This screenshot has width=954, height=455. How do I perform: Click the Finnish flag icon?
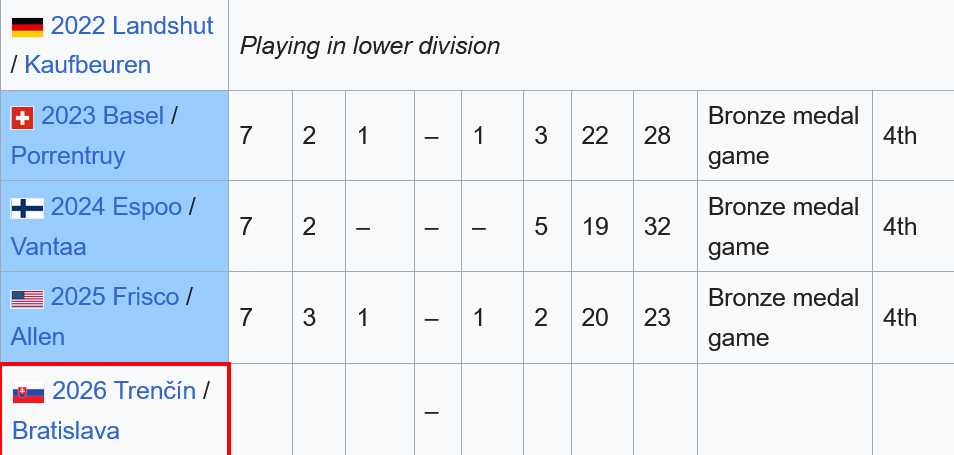(27, 208)
